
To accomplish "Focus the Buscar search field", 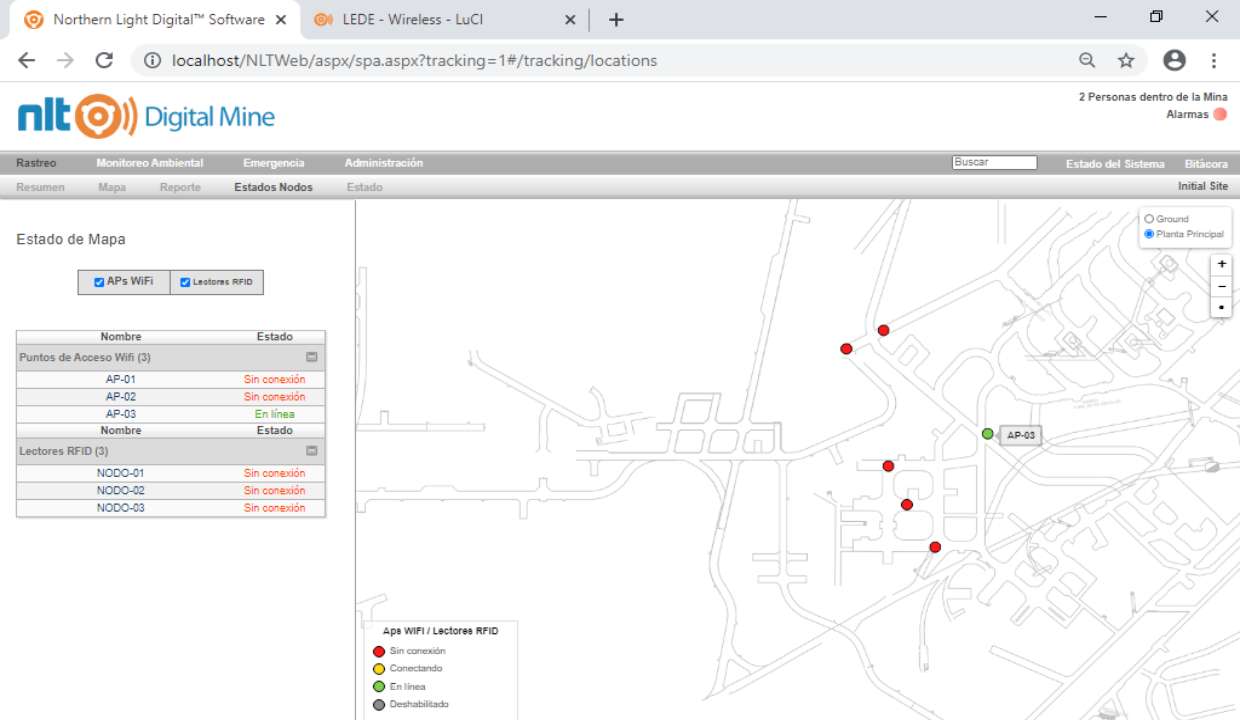I will (995, 163).
